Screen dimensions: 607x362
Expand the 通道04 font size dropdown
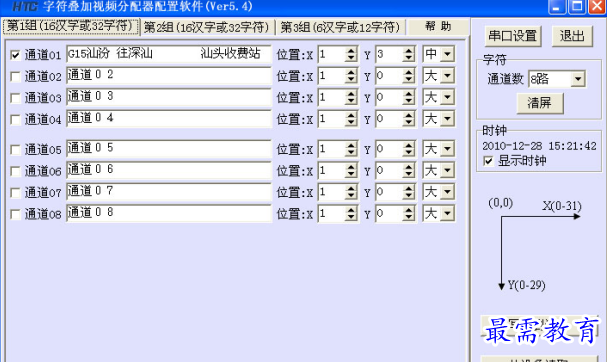(448, 119)
